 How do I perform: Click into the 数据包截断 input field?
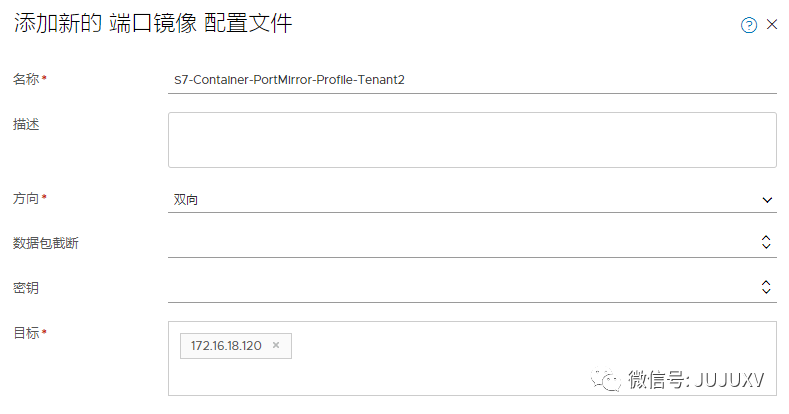(460, 242)
